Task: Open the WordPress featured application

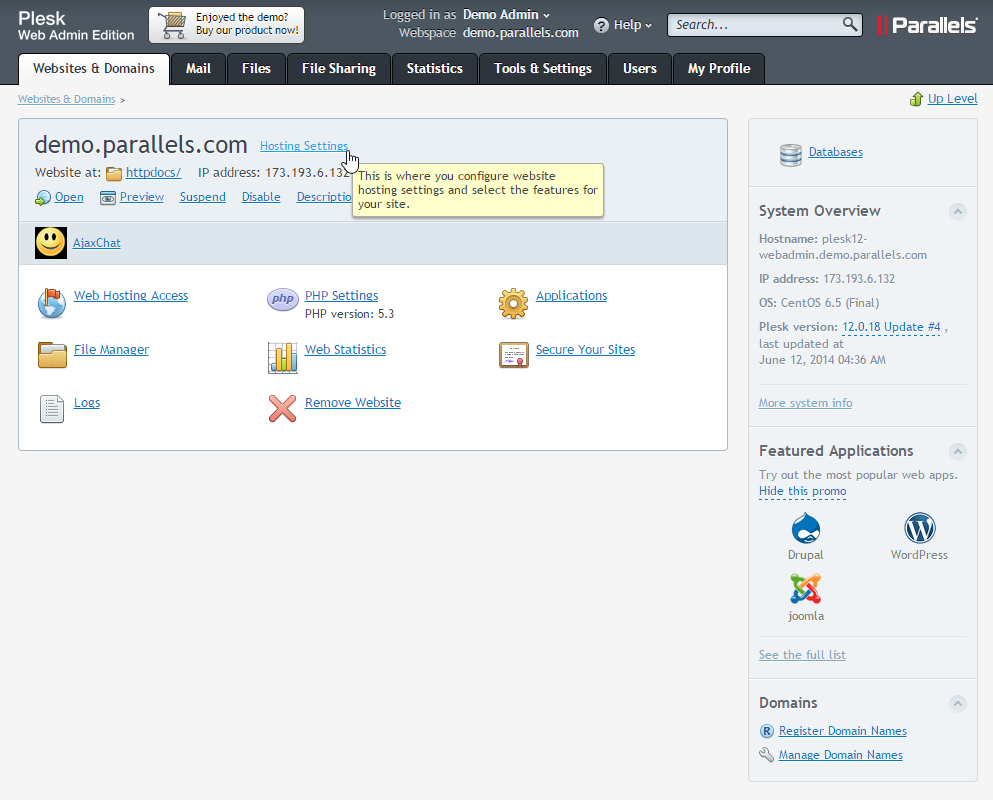Action: (919, 537)
